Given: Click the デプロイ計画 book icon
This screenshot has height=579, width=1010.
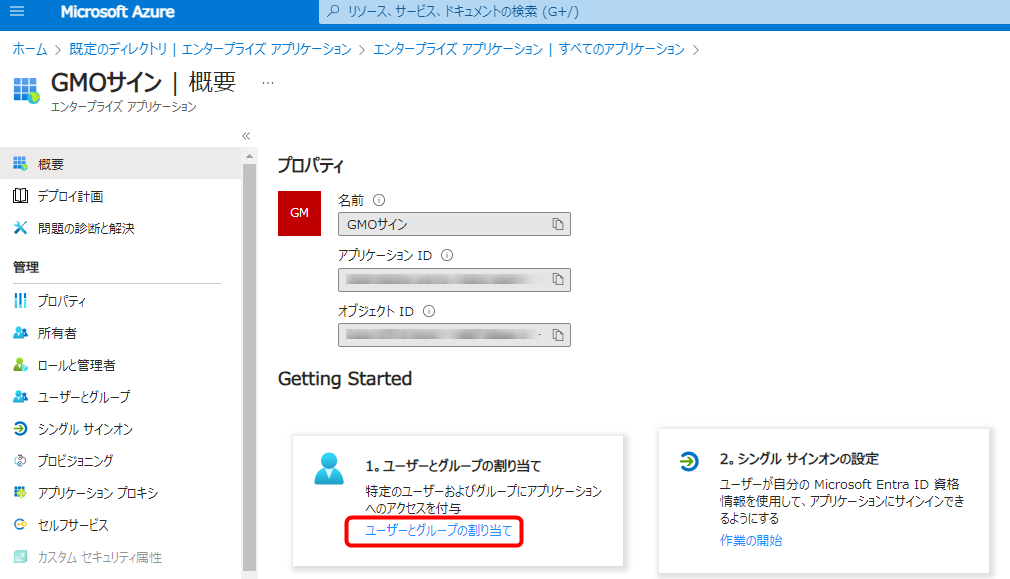Looking at the screenshot, I should click(x=21, y=196).
